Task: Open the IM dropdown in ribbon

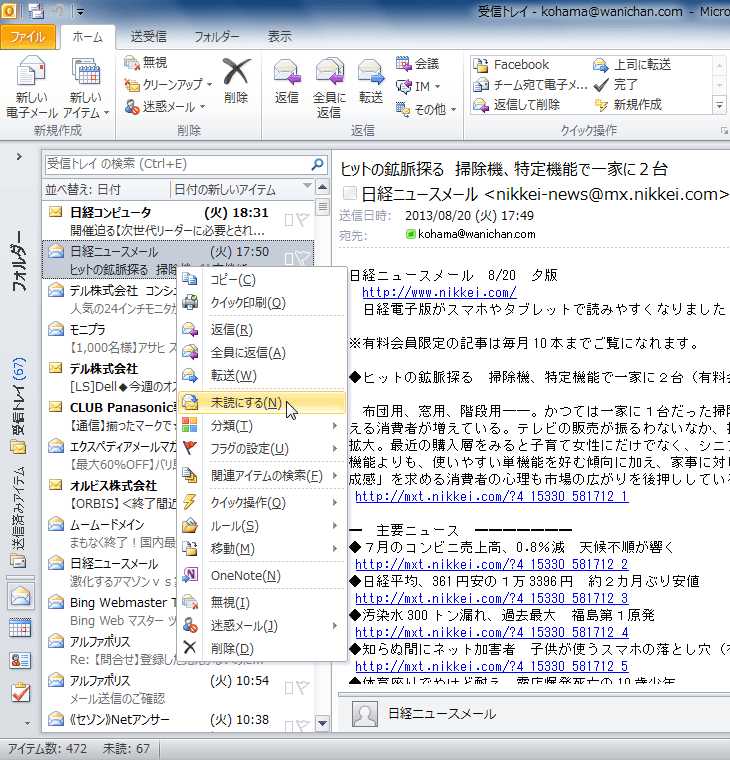Action: tap(437, 87)
